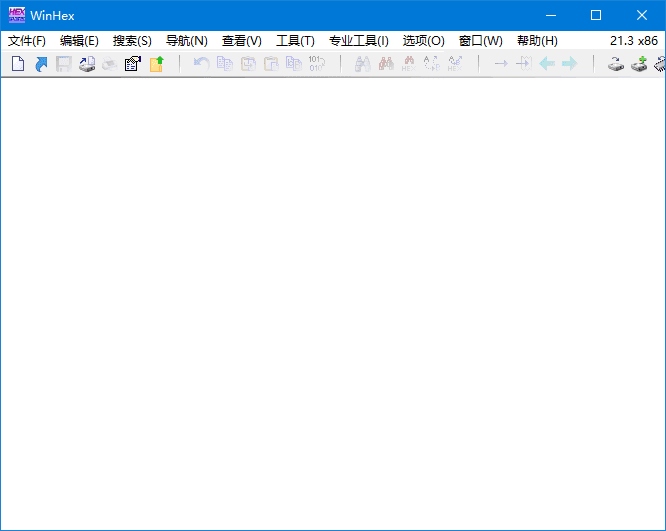
Task: Click the Clone Disk icon with green plus
Action: click(x=639, y=64)
